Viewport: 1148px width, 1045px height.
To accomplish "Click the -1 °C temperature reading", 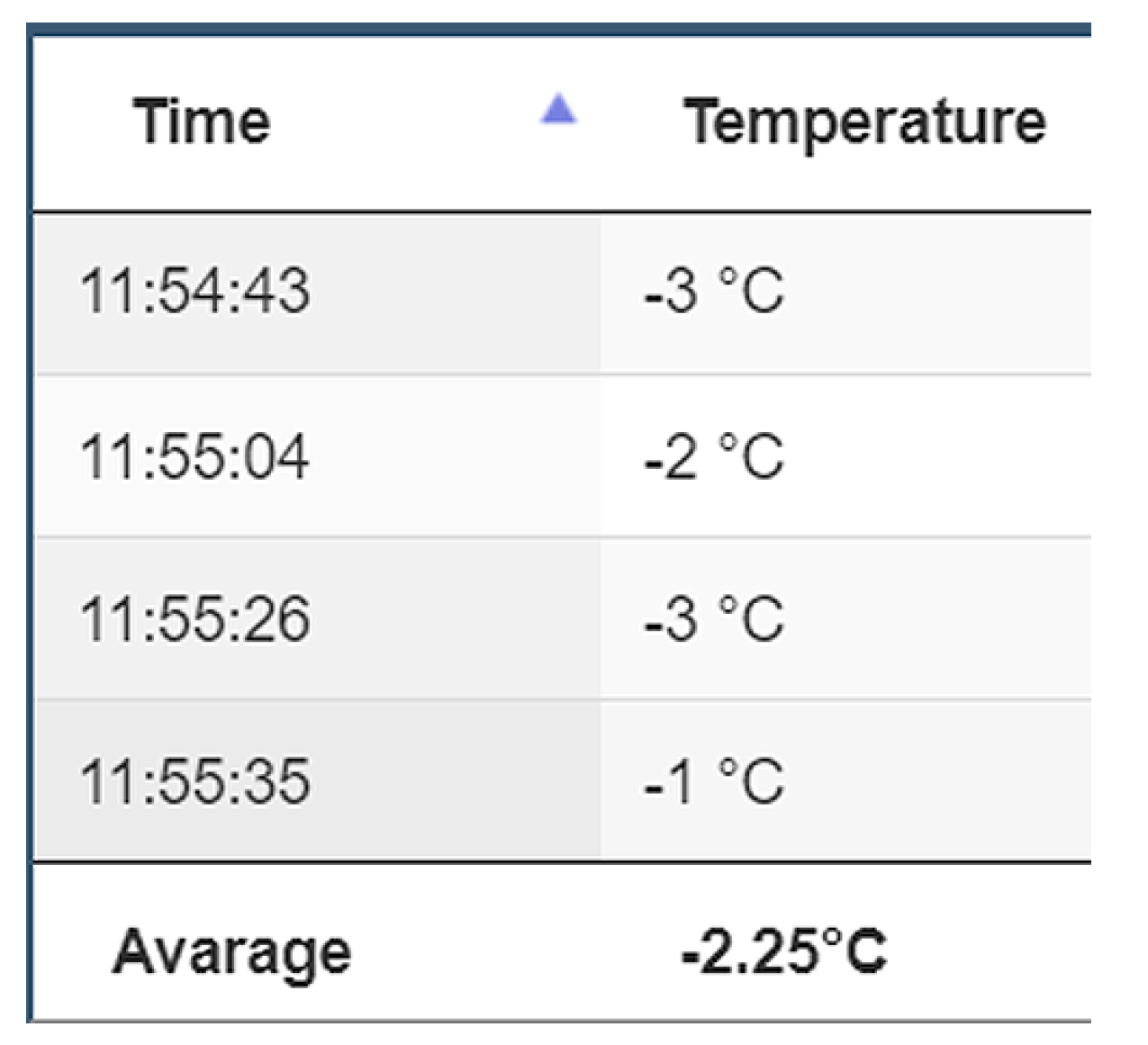I will 714,780.
